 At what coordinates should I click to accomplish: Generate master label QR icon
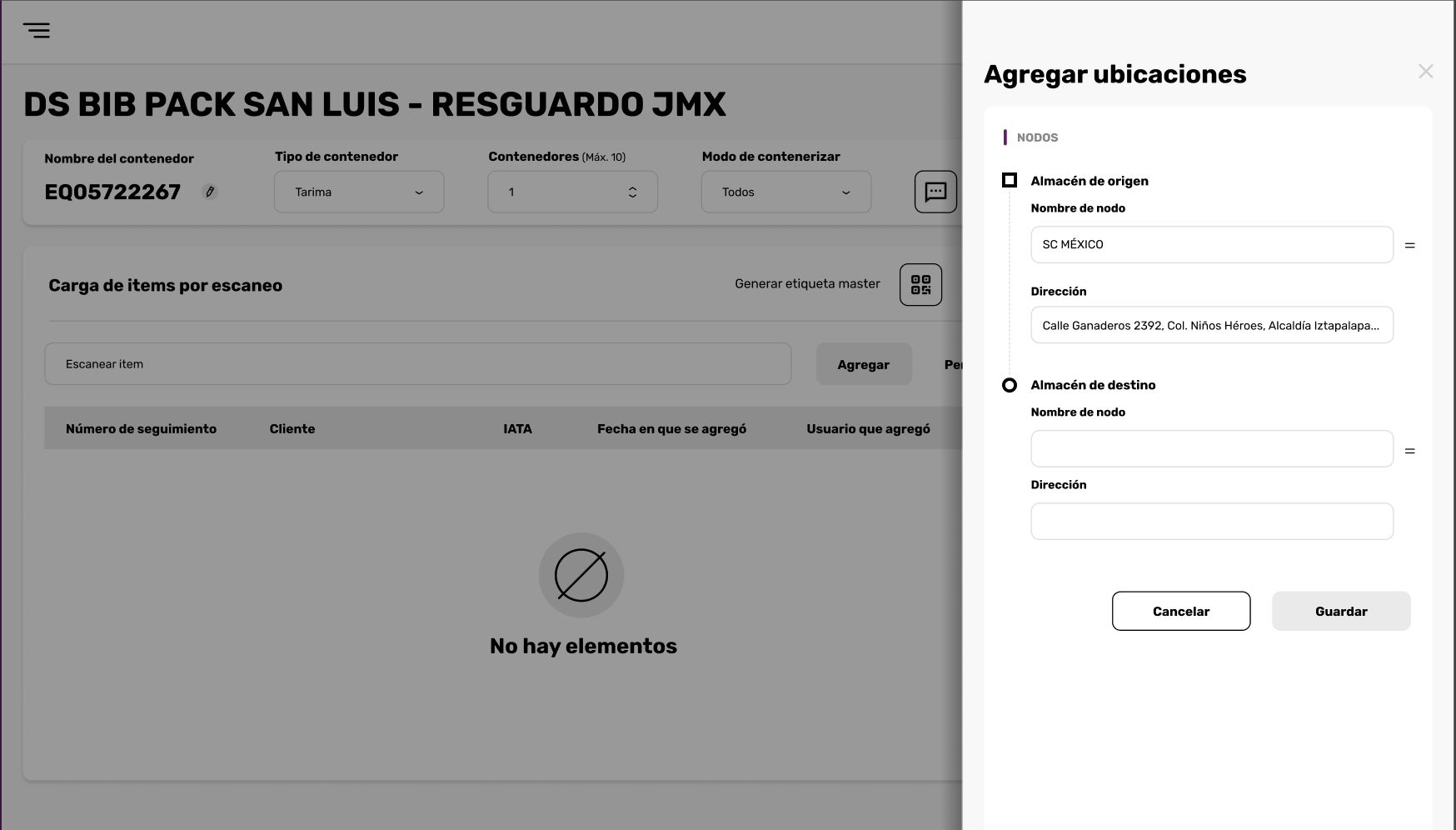pyautogui.click(x=920, y=285)
